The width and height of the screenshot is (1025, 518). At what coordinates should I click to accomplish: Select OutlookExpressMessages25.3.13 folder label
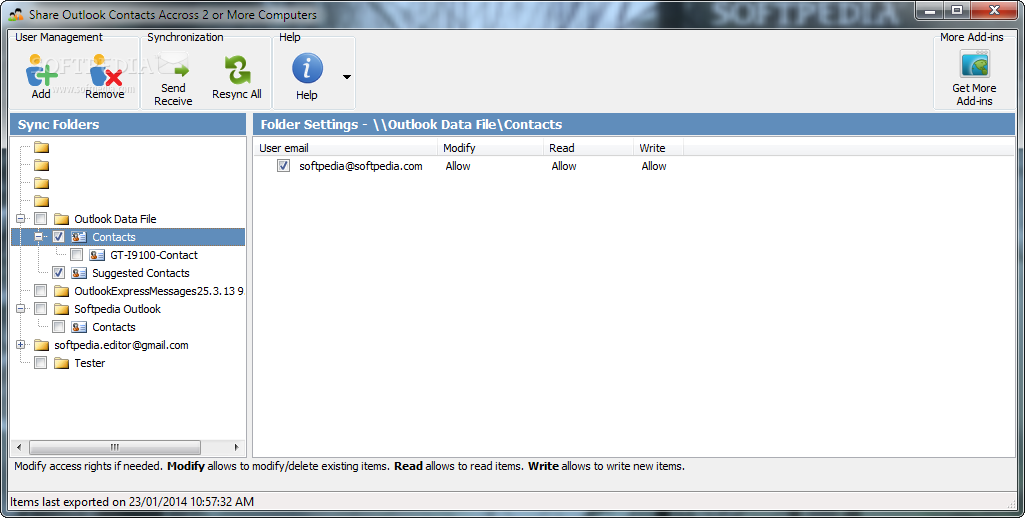click(158, 291)
